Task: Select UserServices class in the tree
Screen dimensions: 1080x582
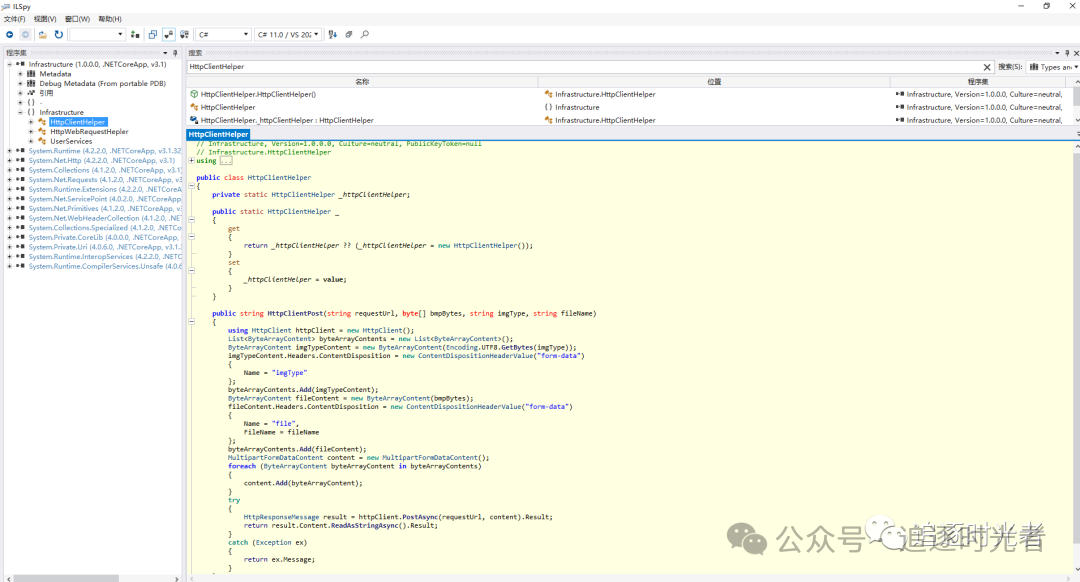Action: click(x=71, y=141)
